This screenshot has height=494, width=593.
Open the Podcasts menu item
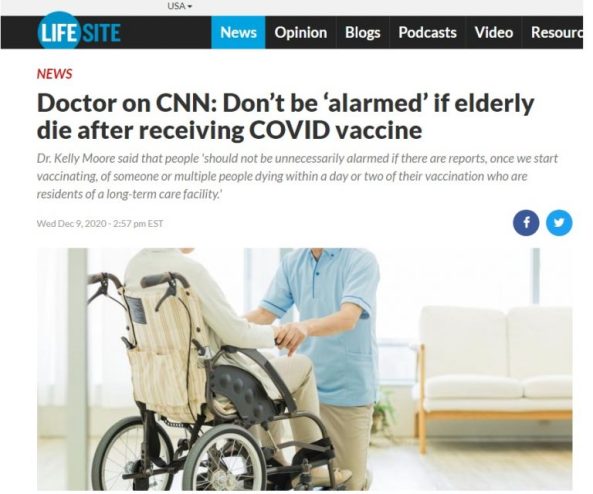(x=427, y=33)
